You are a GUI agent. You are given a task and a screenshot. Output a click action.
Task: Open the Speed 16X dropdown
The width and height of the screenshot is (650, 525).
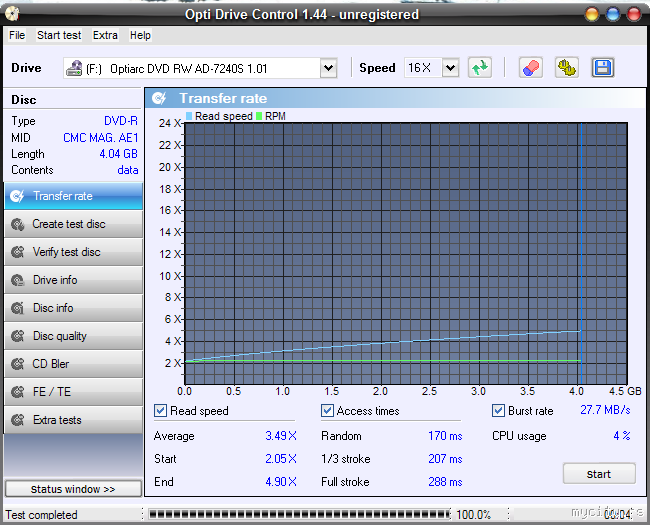point(450,68)
